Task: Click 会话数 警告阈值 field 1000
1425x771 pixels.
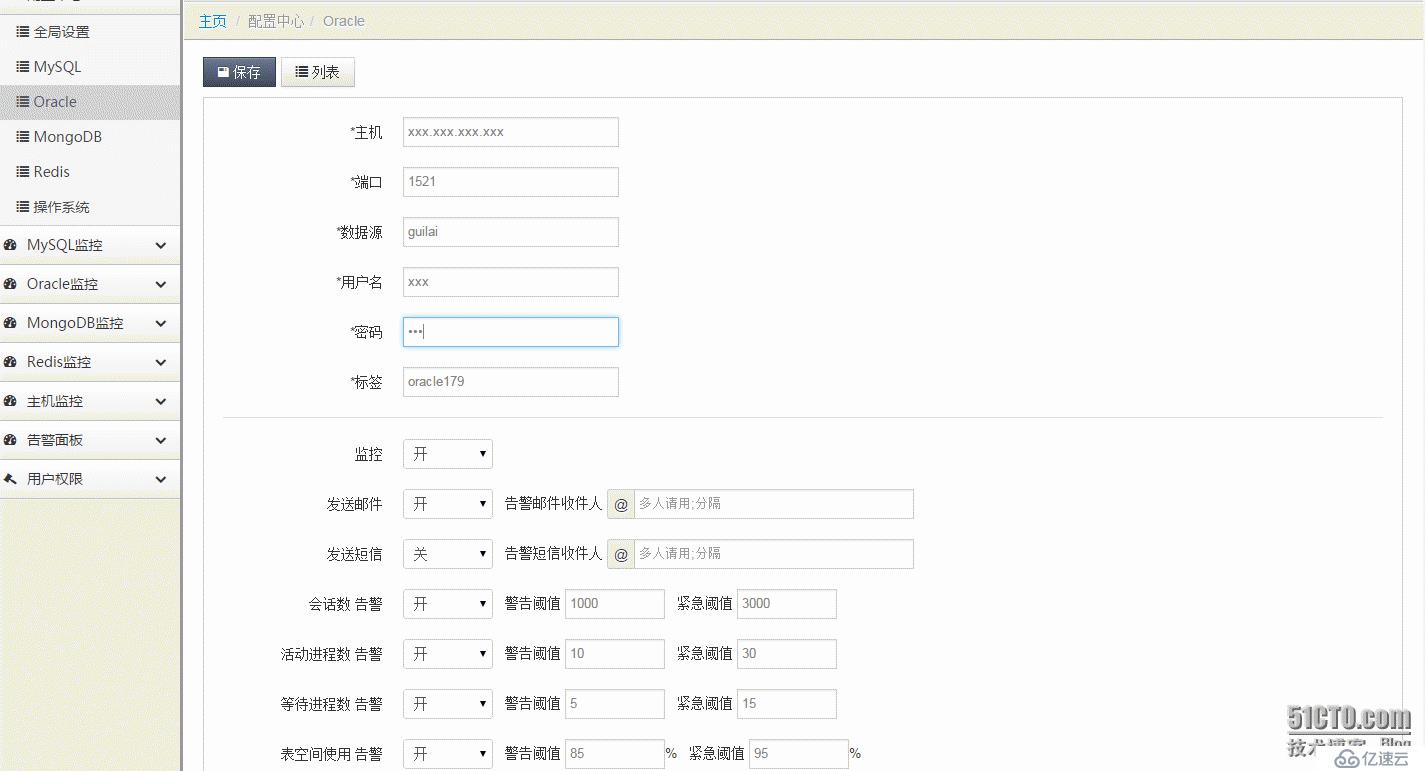Action: [x=615, y=604]
